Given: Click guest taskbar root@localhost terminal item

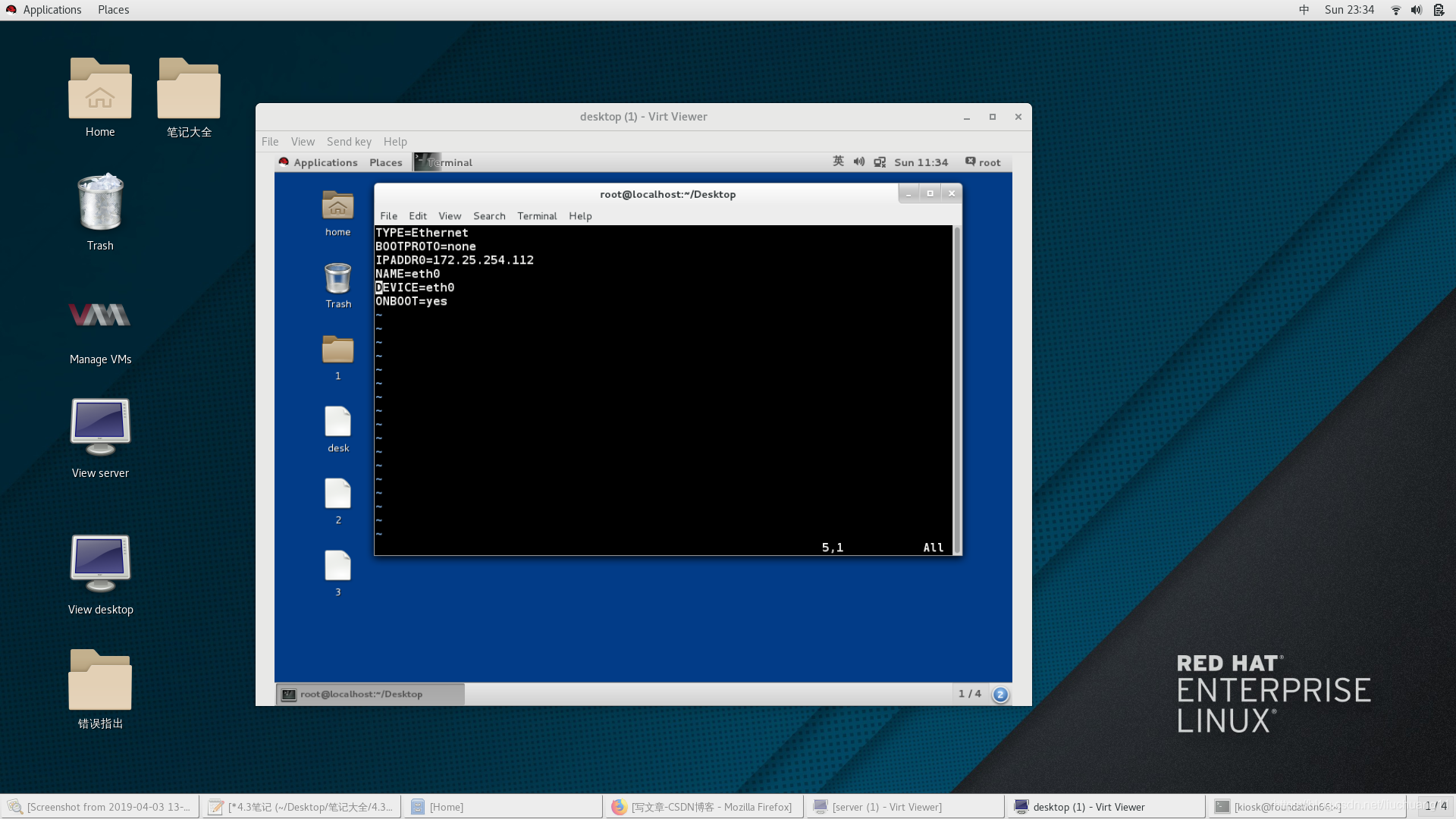Looking at the screenshot, I should (x=371, y=694).
